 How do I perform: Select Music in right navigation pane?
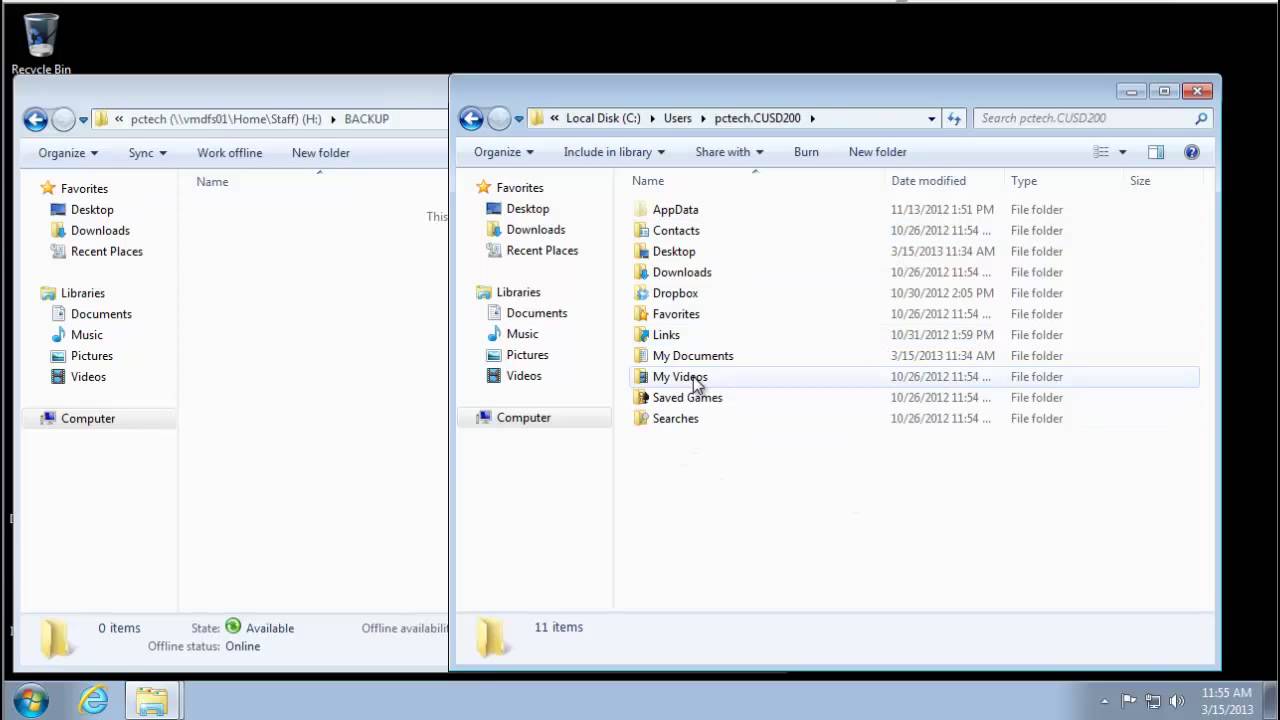point(522,335)
